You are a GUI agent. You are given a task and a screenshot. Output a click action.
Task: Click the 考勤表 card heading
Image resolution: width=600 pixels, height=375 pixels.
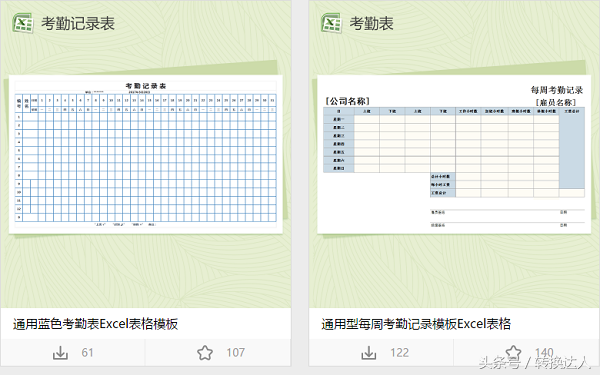pyautogui.click(x=372, y=23)
